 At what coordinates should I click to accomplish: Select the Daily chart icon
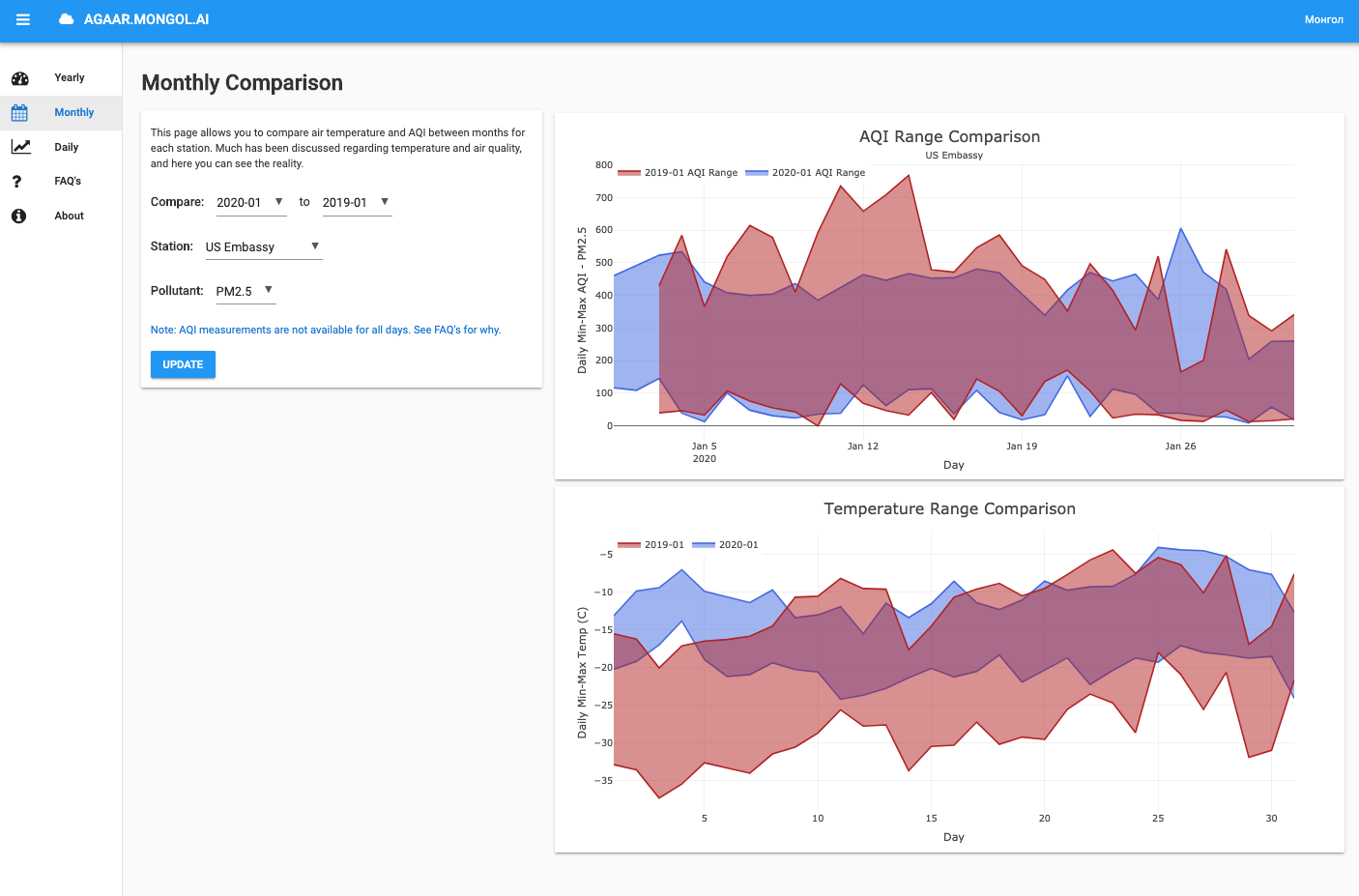(18, 146)
